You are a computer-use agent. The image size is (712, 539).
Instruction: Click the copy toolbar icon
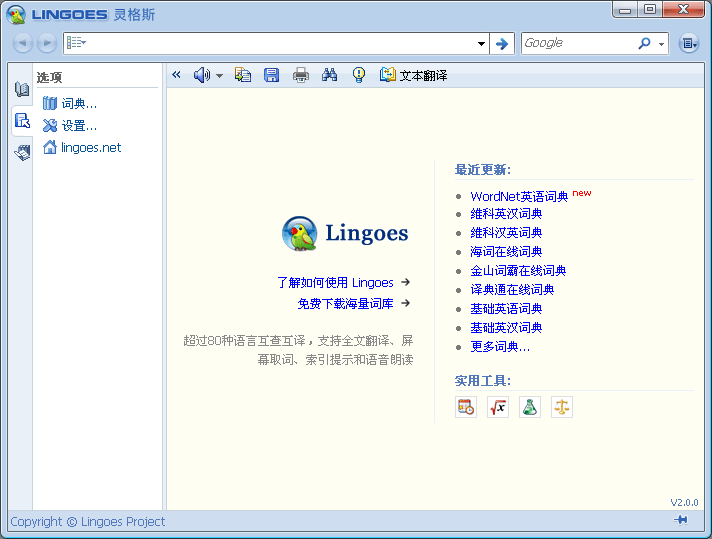pyautogui.click(x=243, y=75)
